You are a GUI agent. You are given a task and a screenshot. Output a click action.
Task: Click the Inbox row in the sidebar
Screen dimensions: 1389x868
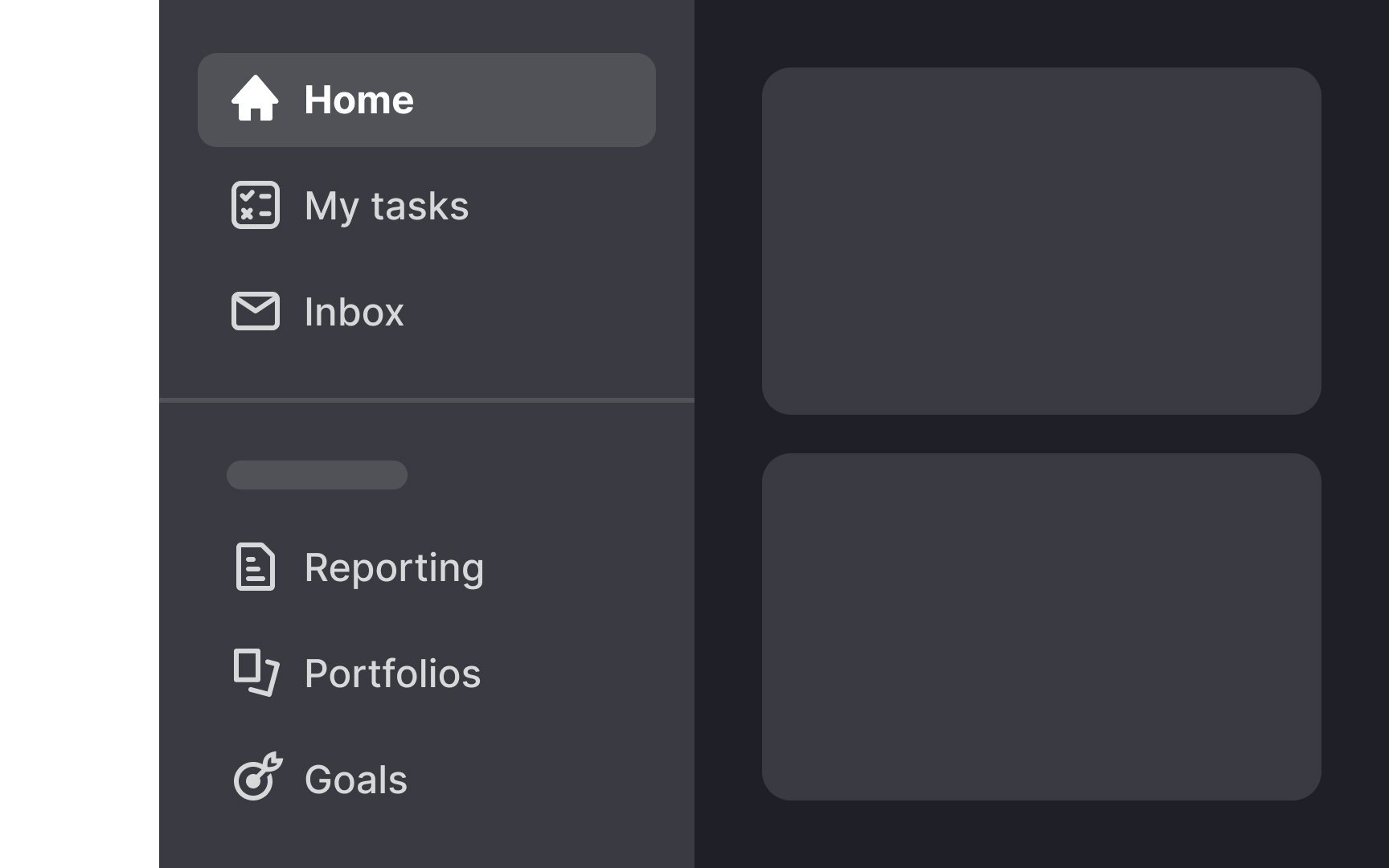click(353, 312)
